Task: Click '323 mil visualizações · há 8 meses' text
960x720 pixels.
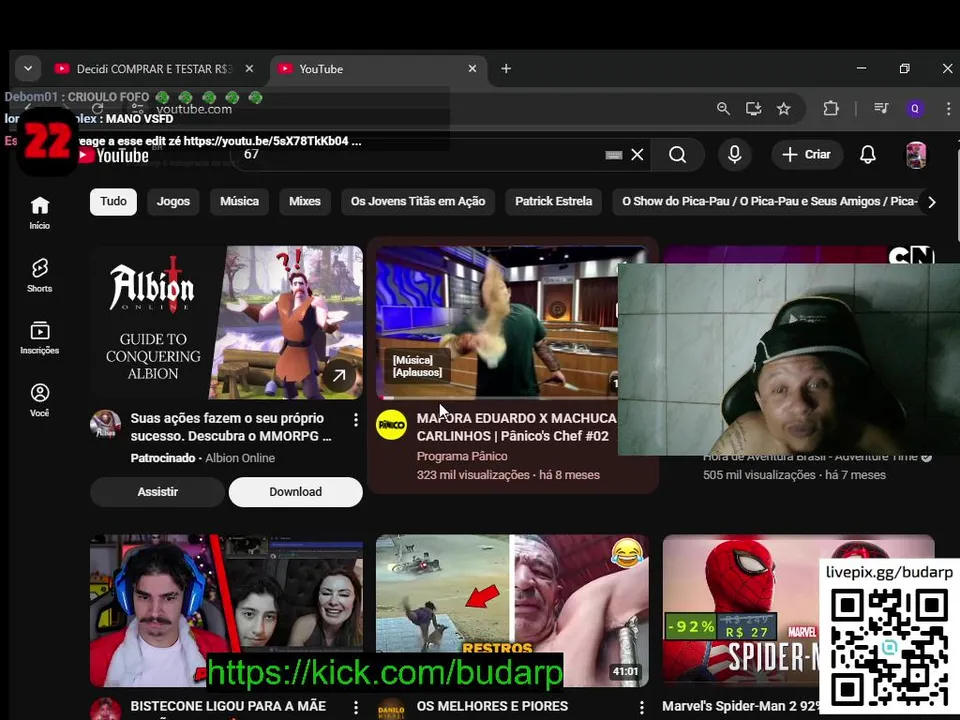Action: [508, 474]
